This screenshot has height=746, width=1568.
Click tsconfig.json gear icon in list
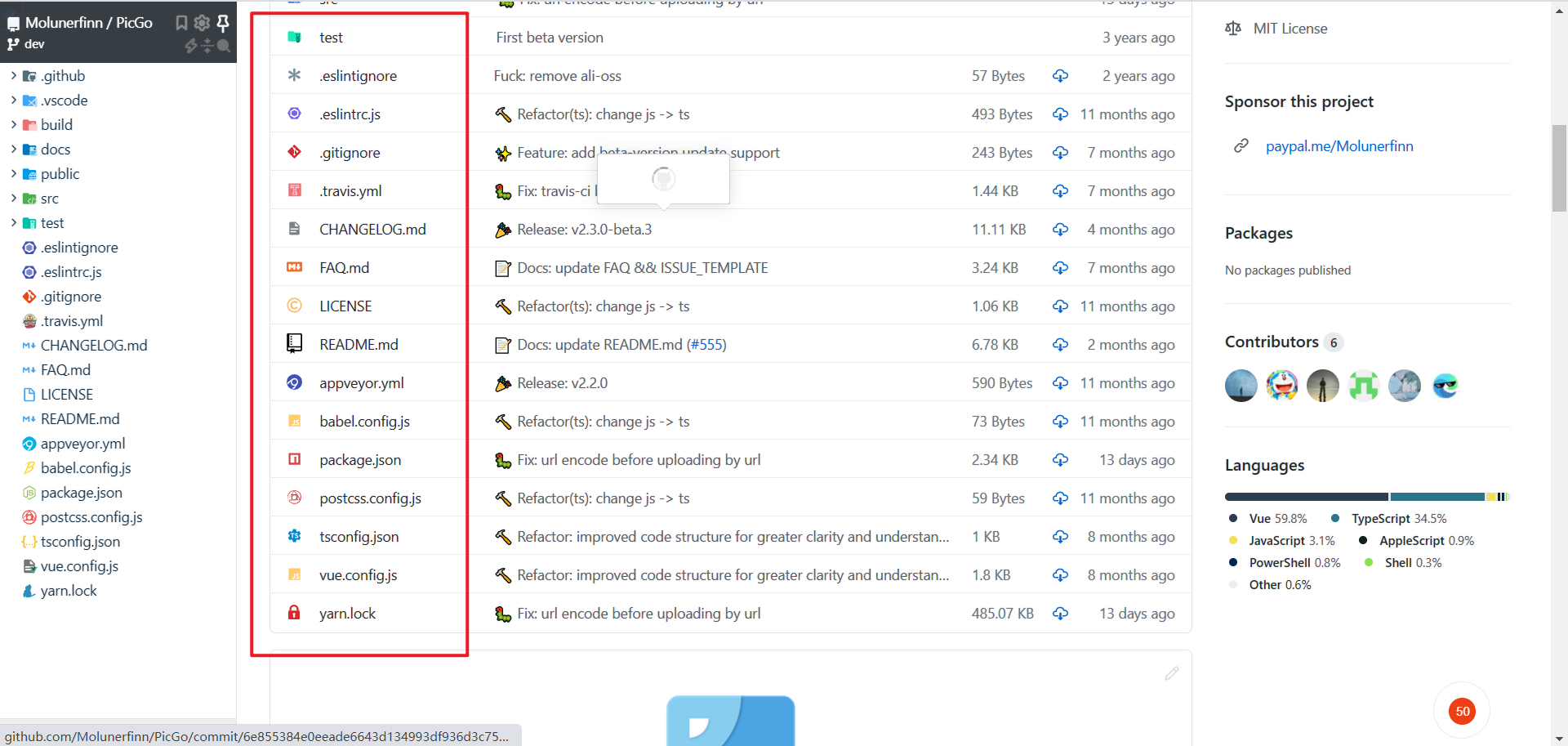pyautogui.click(x=295, y=536)
